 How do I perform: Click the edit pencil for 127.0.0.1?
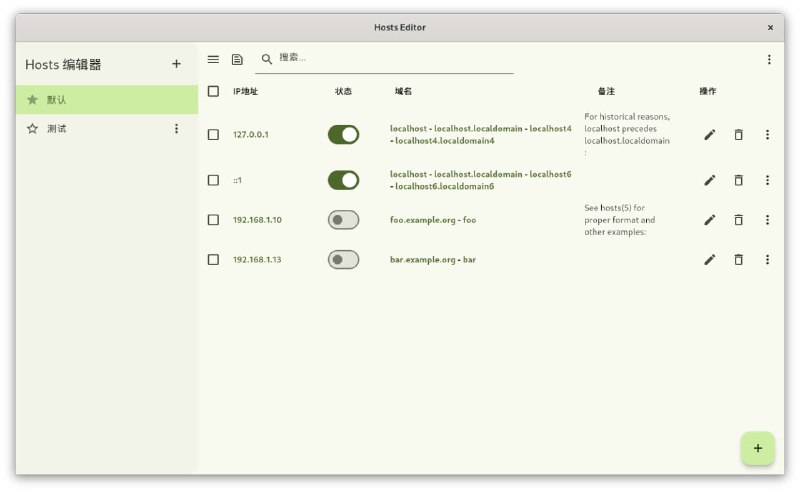coord(710,135)
